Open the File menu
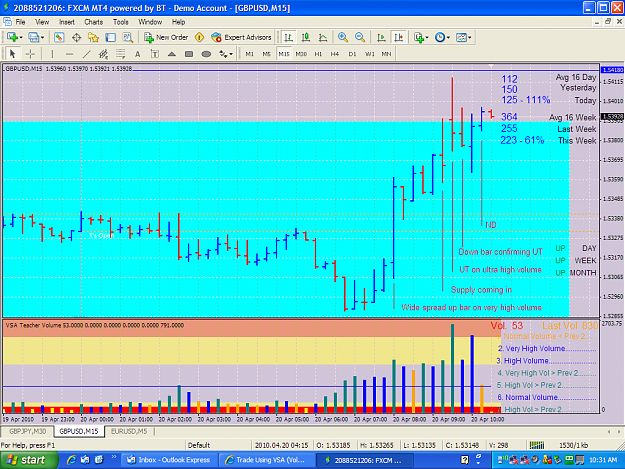Viewport: 625px width, 469px height. 20,22
